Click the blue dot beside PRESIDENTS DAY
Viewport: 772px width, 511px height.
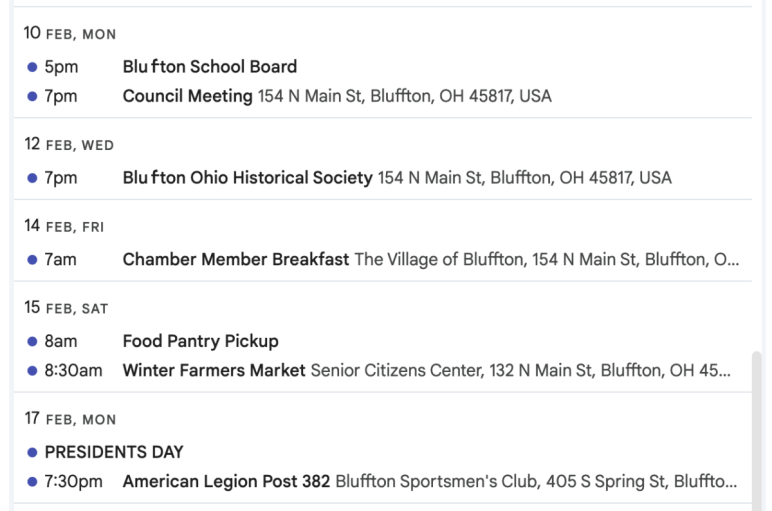click(32, 452)
